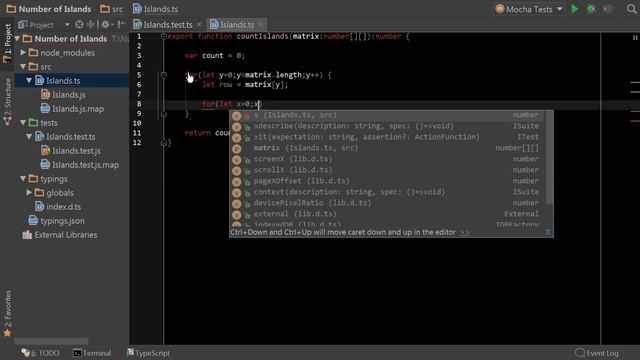640x360 pixels.
Task: Open the Terminal tool window
Action: [92, 353]
